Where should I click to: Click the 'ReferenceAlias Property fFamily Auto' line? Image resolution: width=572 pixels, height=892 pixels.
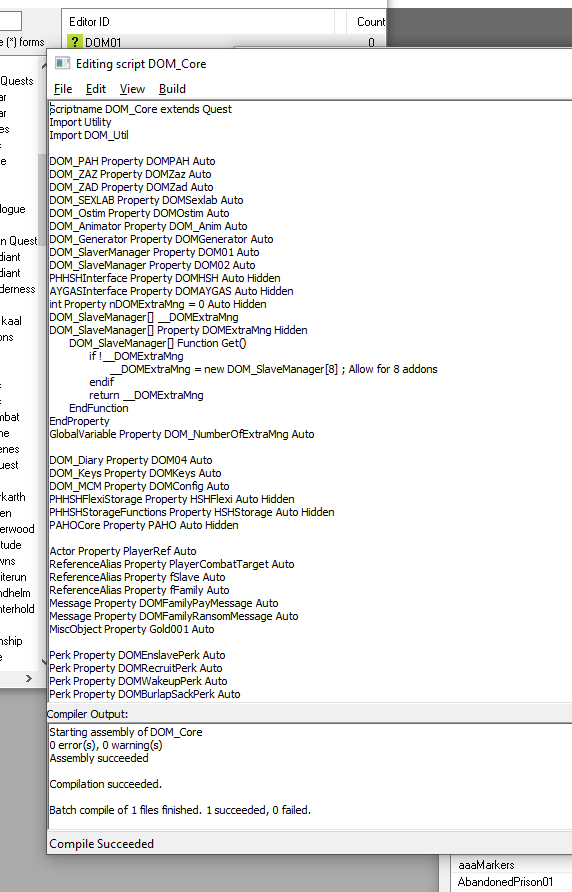point(139,590)
